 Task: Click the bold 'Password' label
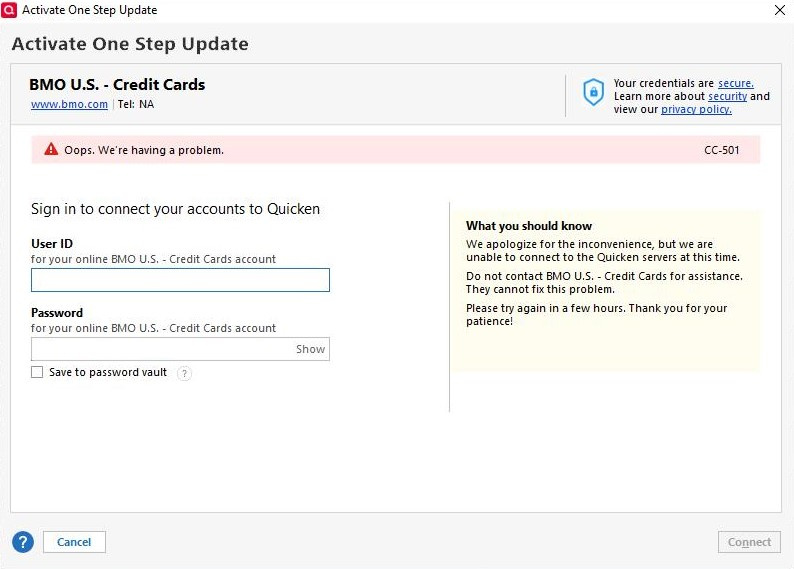coord(57,312)
